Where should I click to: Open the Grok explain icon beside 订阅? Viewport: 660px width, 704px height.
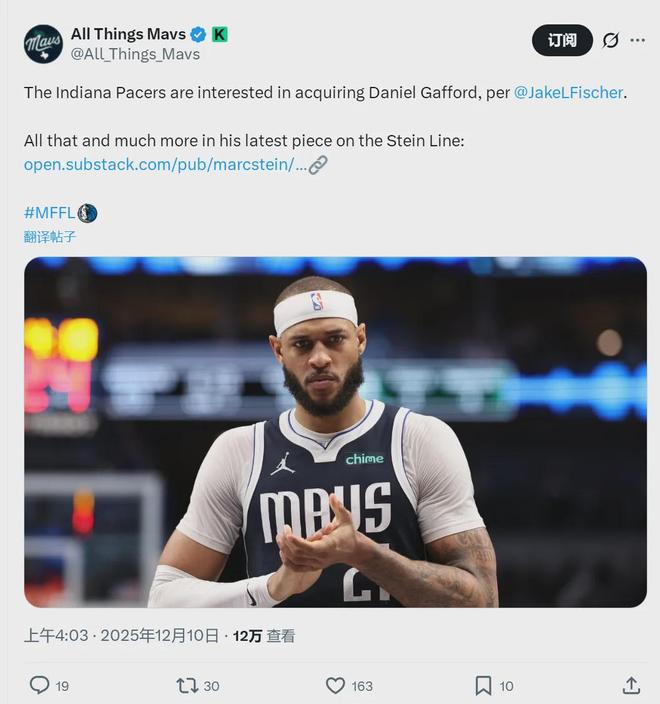610,40
